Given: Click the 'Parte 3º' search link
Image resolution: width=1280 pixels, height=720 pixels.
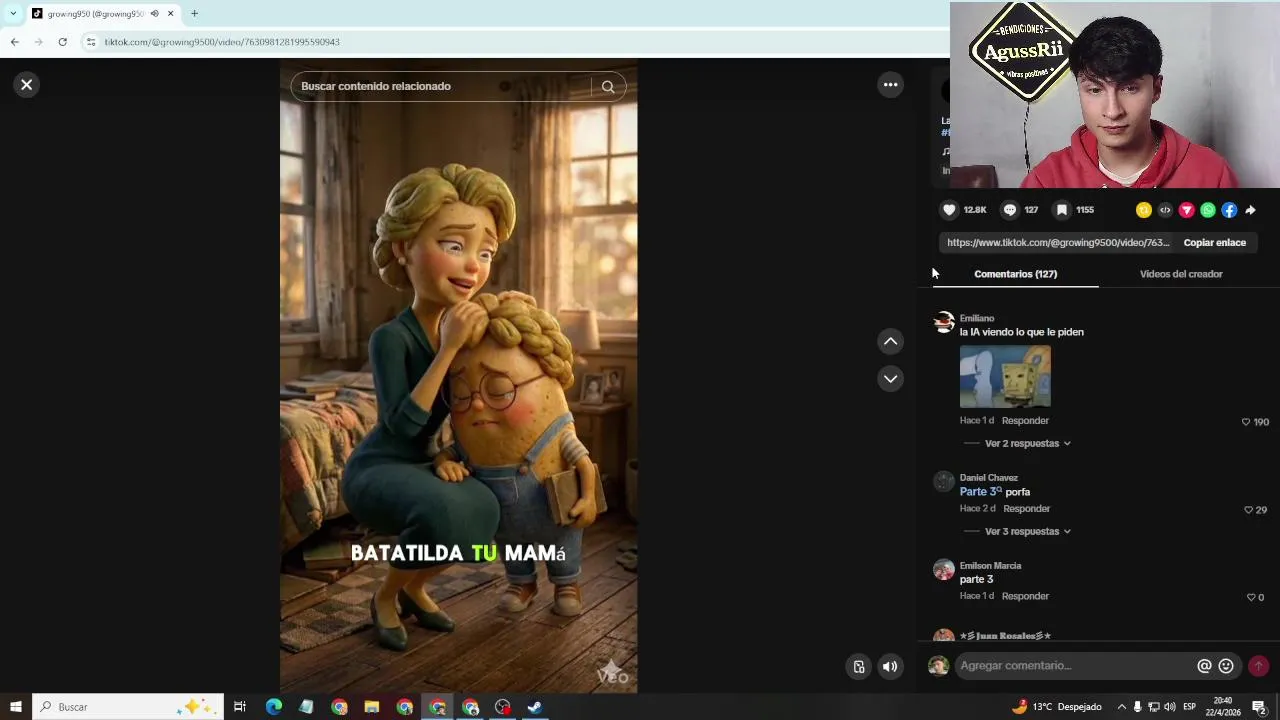Looking at the screenshot, I should click(981, 492).
